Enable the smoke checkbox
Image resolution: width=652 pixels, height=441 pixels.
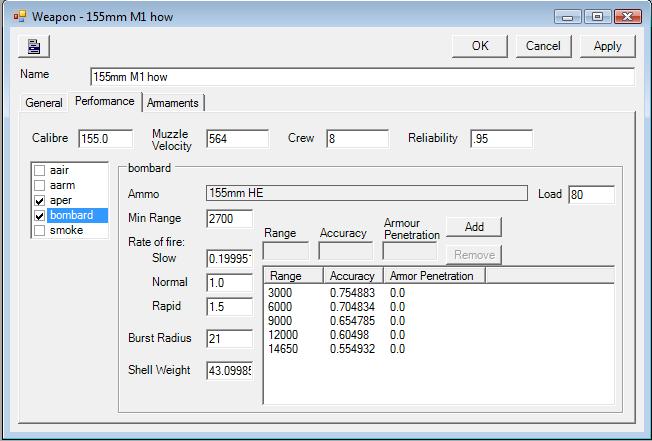[40, 231]
